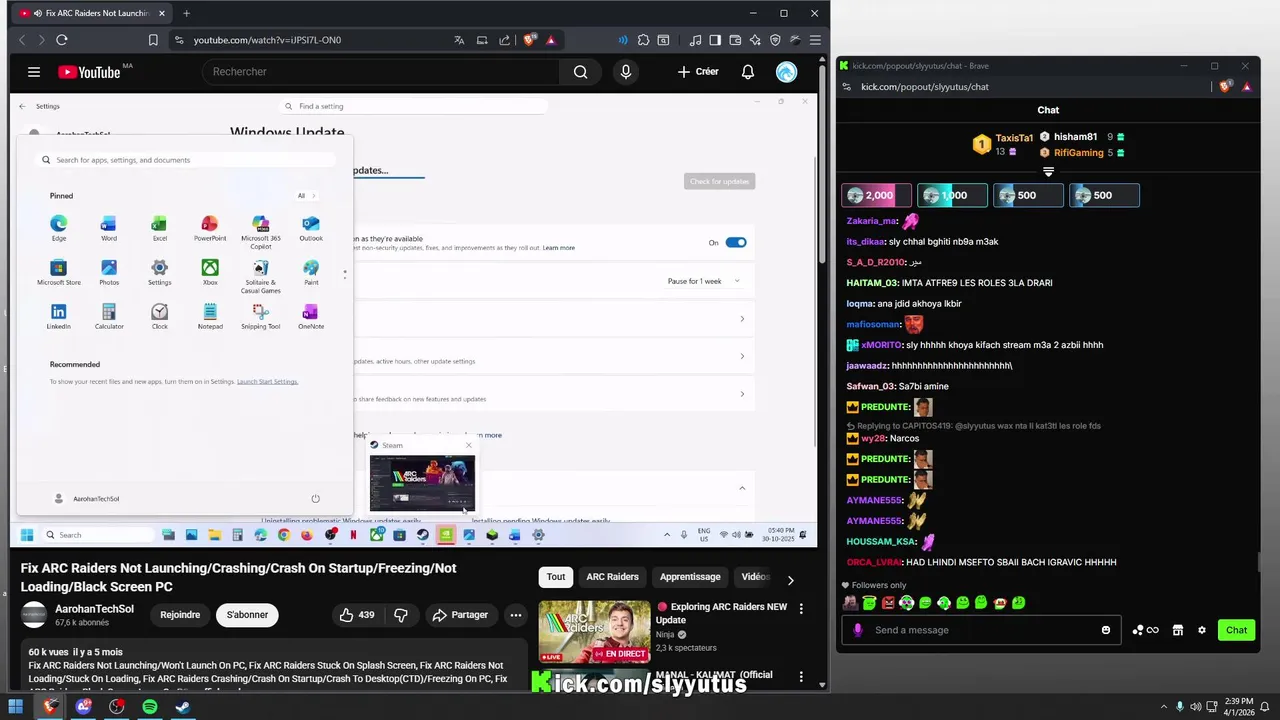Click the Partager share button
The height and width of the screenshot is (720, 1280).
(x=460, y=615)
